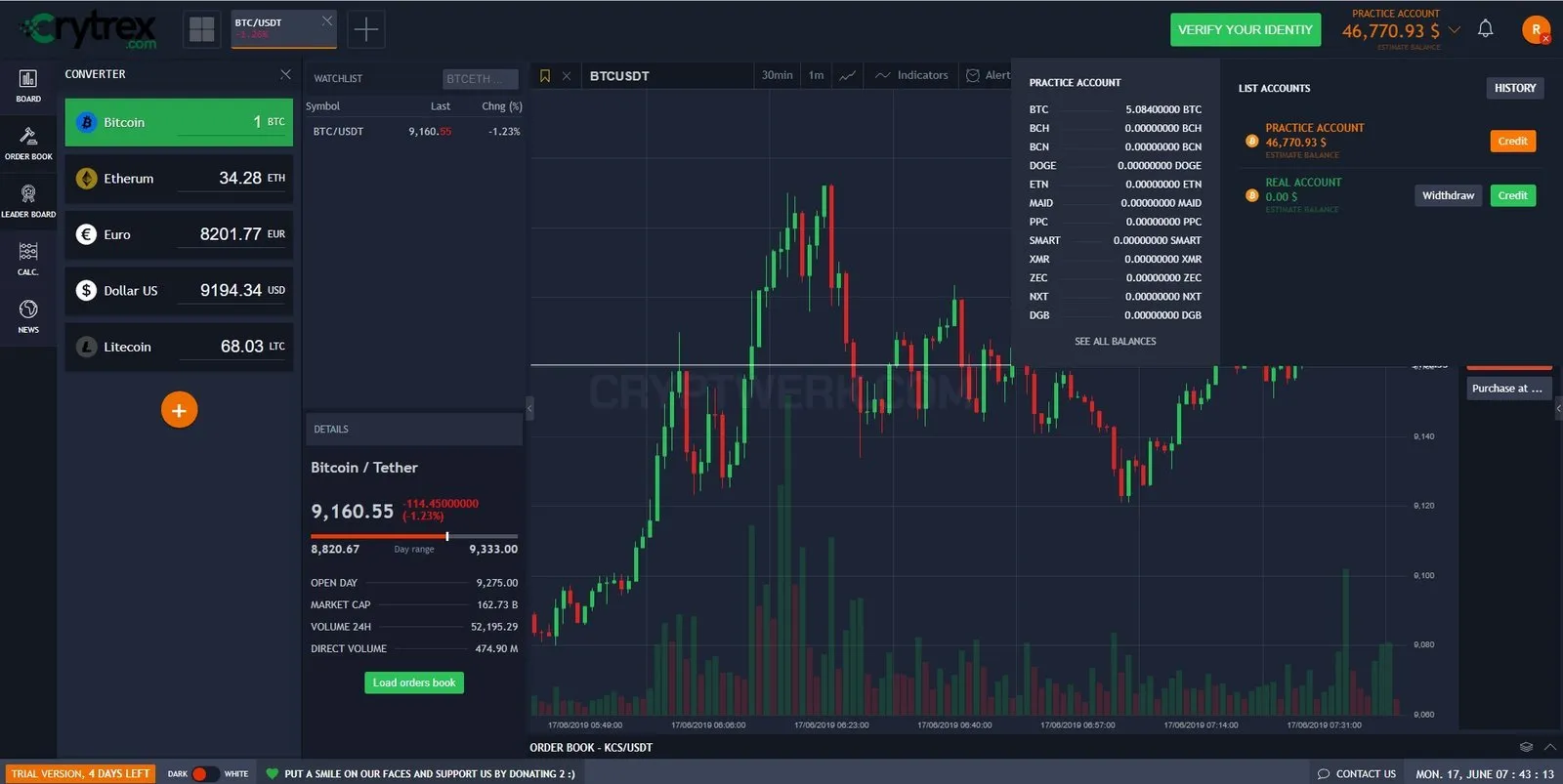1563x784 pixels.
Task: Click Load orders book button
Action: point(414,682)
